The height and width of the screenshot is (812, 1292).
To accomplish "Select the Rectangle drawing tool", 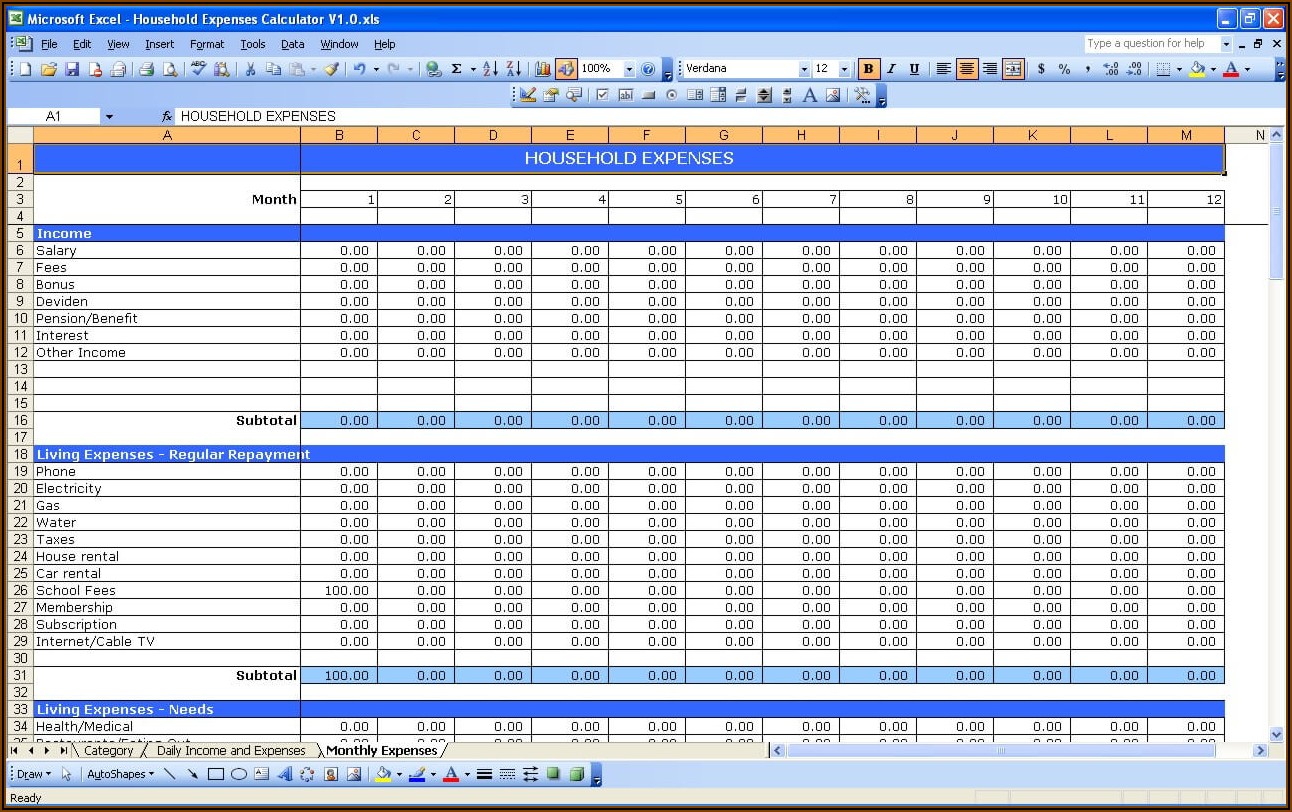I will pos(215,774).
